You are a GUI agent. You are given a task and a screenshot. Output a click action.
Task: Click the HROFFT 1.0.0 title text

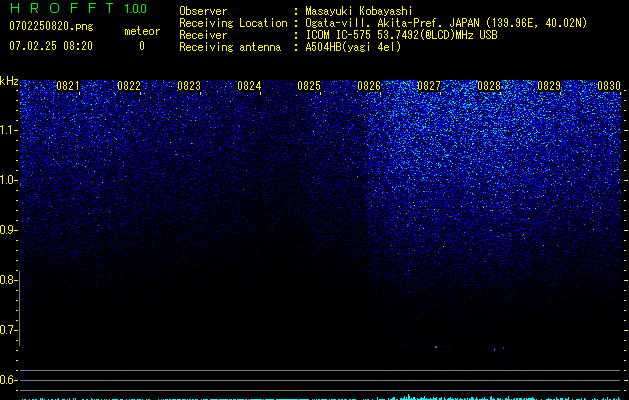tap(78, 8)
